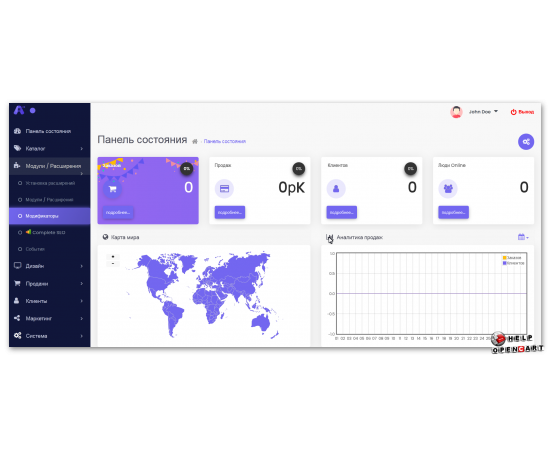Follow the Панель состояния breadcrumb link
Viewport: 550px width, 450px height.
click(x=224, y=141)
